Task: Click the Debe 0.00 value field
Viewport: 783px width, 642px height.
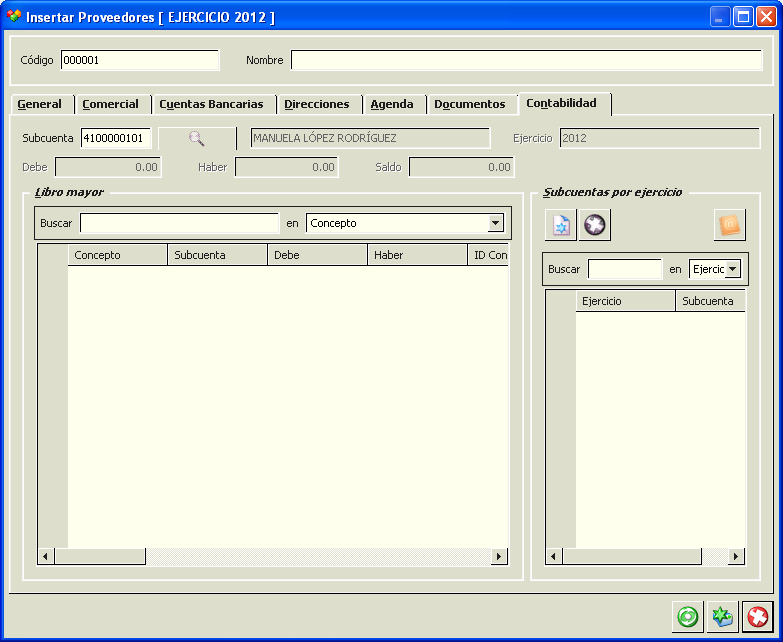Action: coord(108,167)
